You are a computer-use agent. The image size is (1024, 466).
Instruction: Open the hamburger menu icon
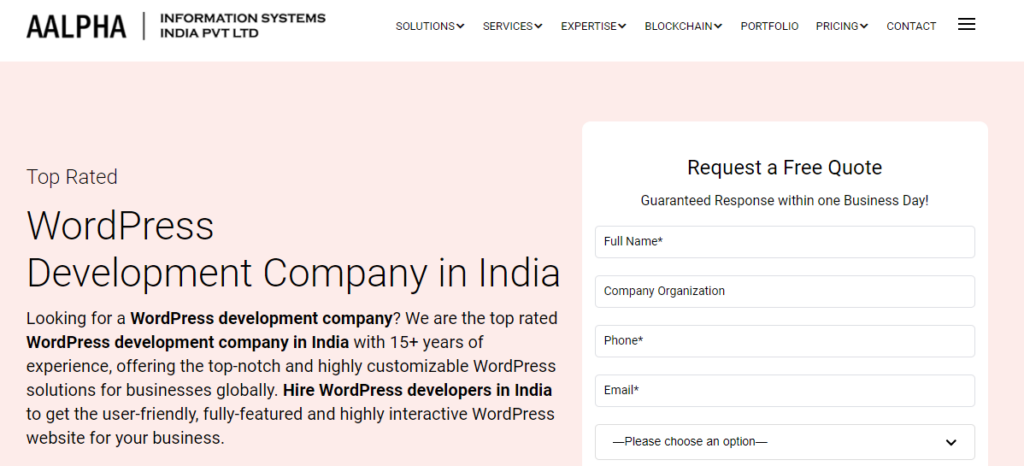pyautogui.click(x=966, y=25)
